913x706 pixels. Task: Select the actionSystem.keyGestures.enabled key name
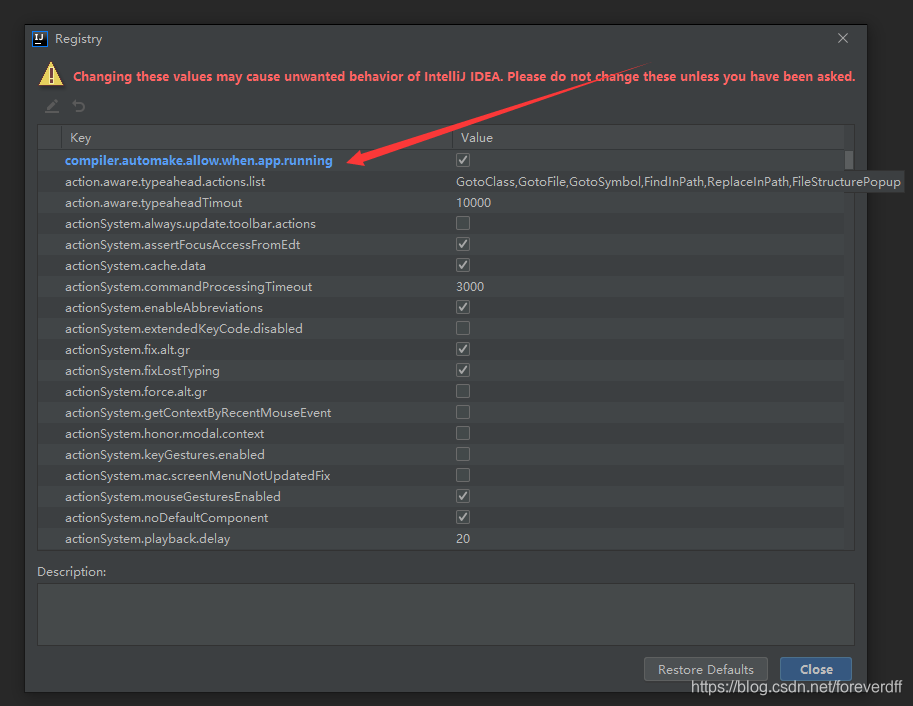[x=165, y=454]
